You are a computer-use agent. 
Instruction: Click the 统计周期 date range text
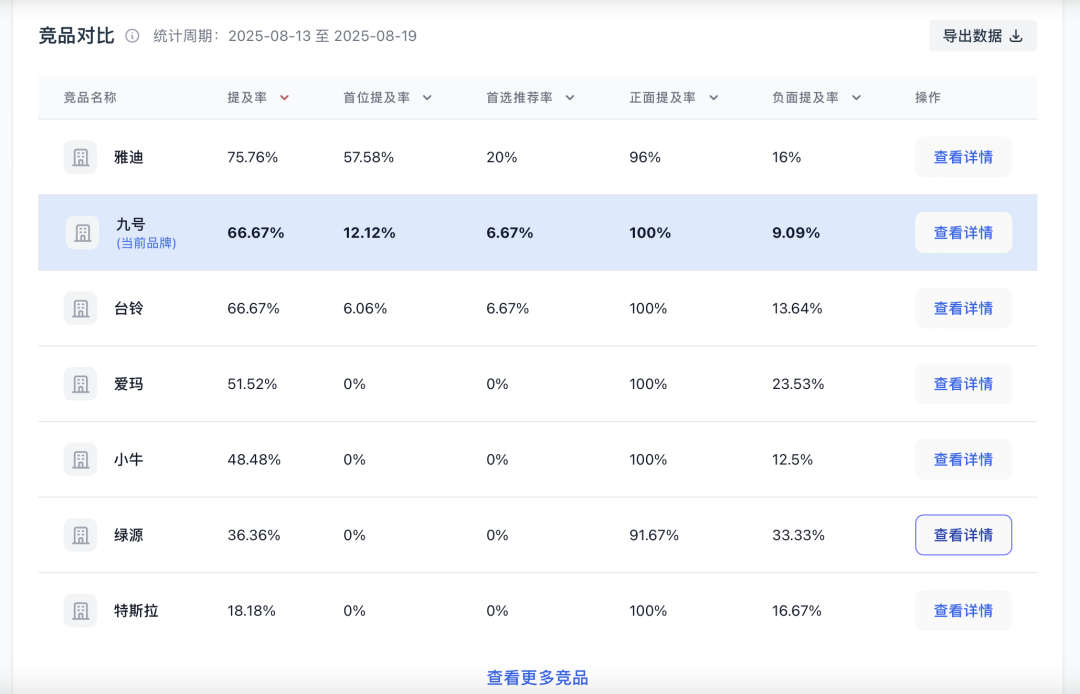(285, 36)
